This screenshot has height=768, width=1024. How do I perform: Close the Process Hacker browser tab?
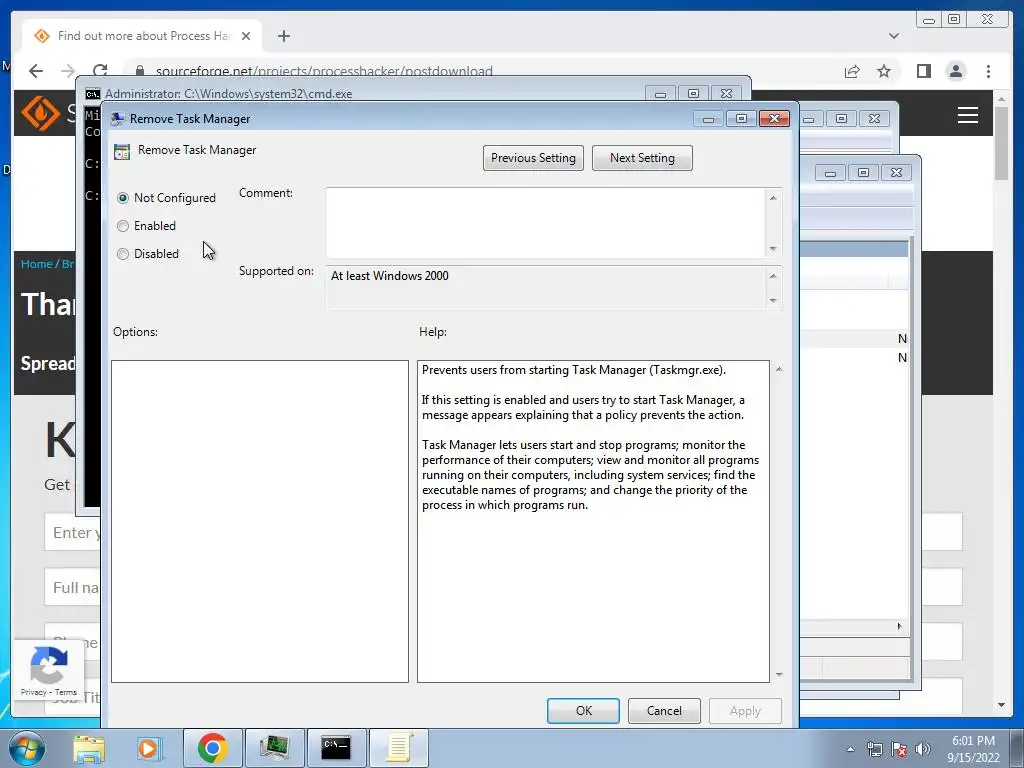click(x=246, y=36)
